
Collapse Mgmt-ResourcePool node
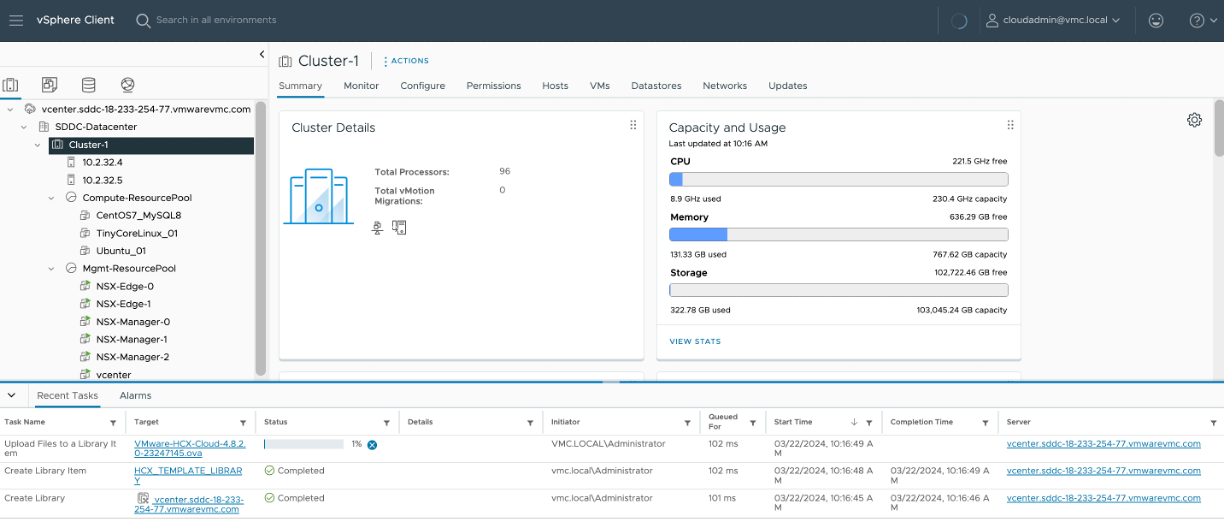(52, 269)
